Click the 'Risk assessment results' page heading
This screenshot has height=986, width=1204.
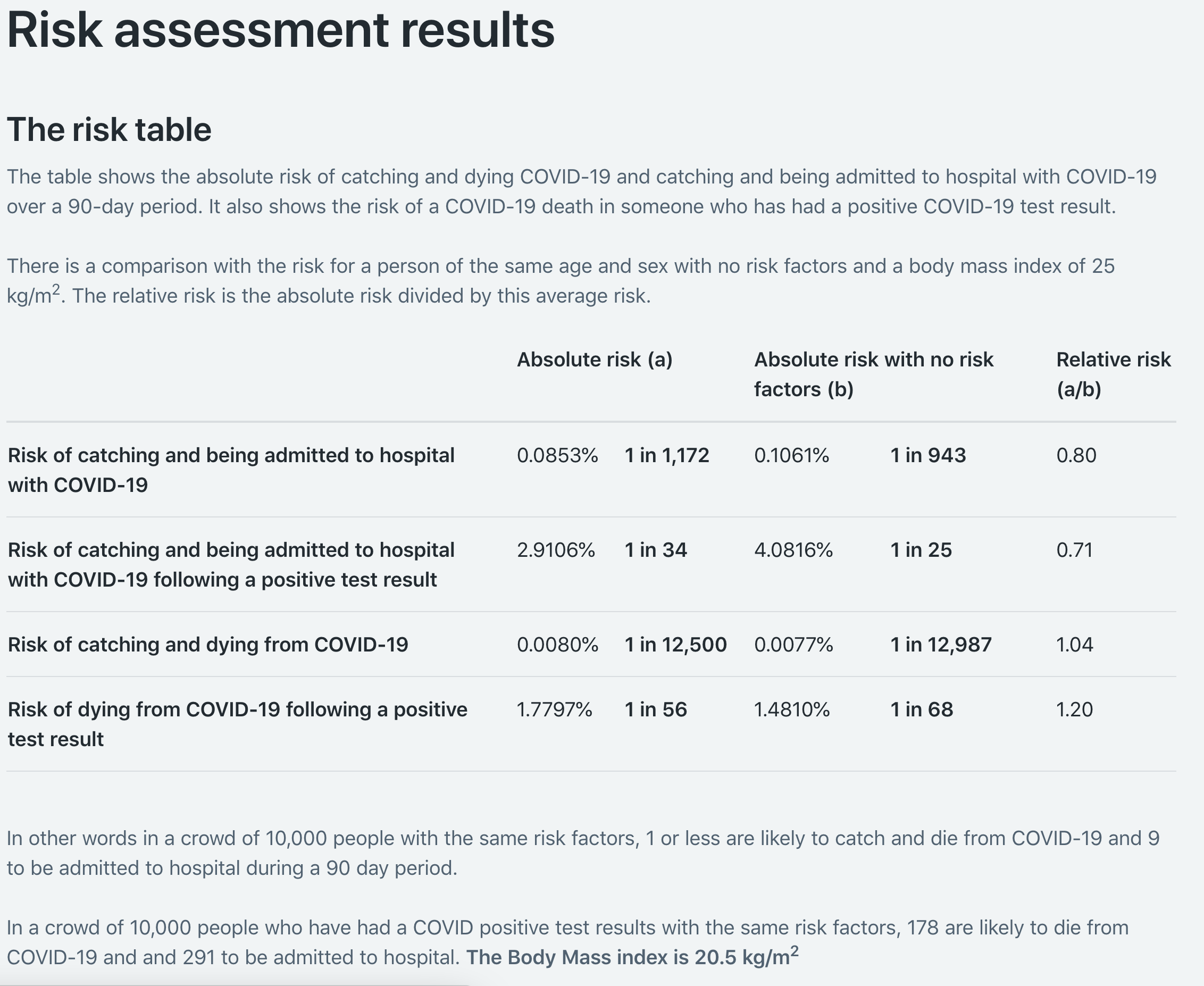[x=281, y=31]
